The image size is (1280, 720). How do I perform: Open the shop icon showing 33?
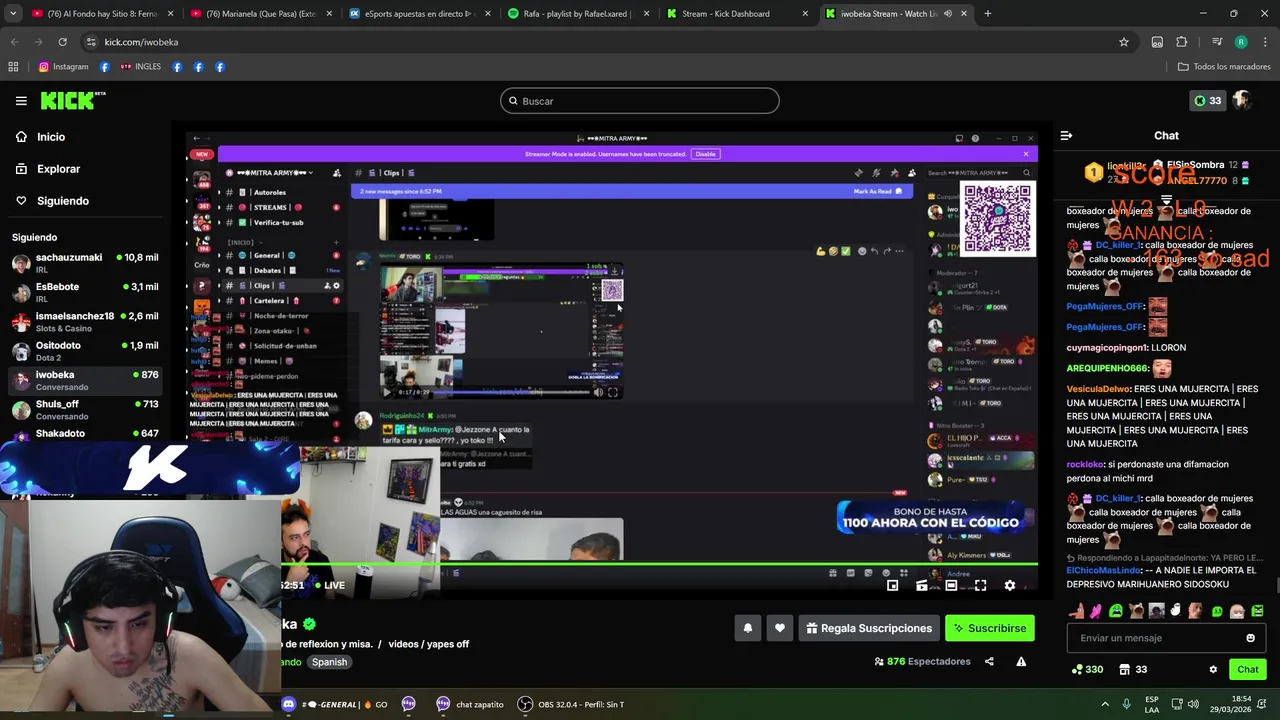pyautogui.click(x=1133, y=669)
